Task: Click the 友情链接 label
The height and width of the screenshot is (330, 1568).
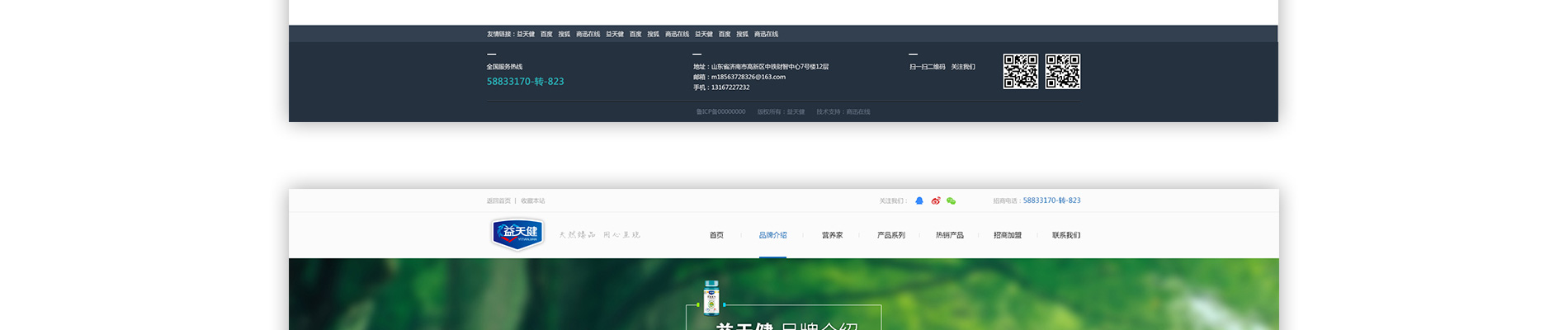Action: (x=499, y=34)
